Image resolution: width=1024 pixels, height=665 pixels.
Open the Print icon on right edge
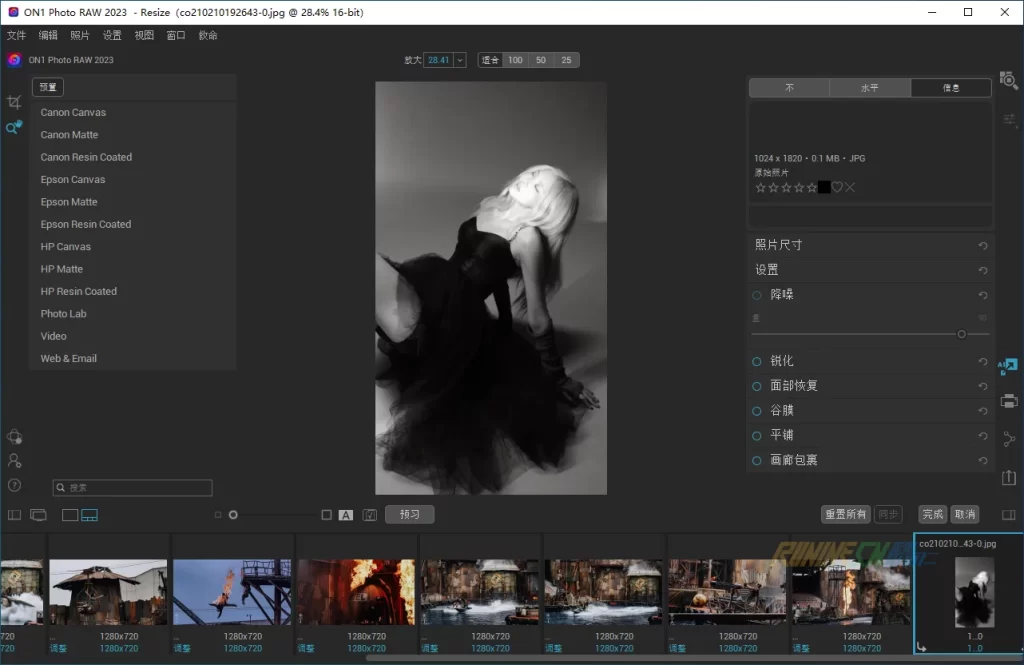pyautogui.click(x=1009, y=401)
